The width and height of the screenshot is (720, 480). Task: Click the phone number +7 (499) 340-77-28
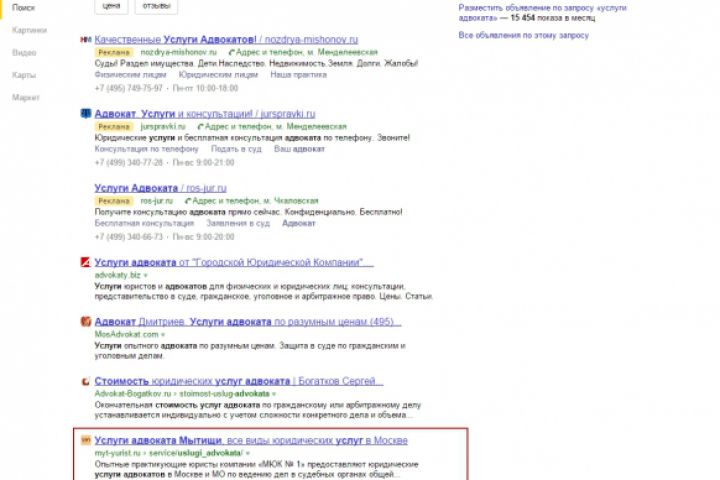(x=129, y=163)
